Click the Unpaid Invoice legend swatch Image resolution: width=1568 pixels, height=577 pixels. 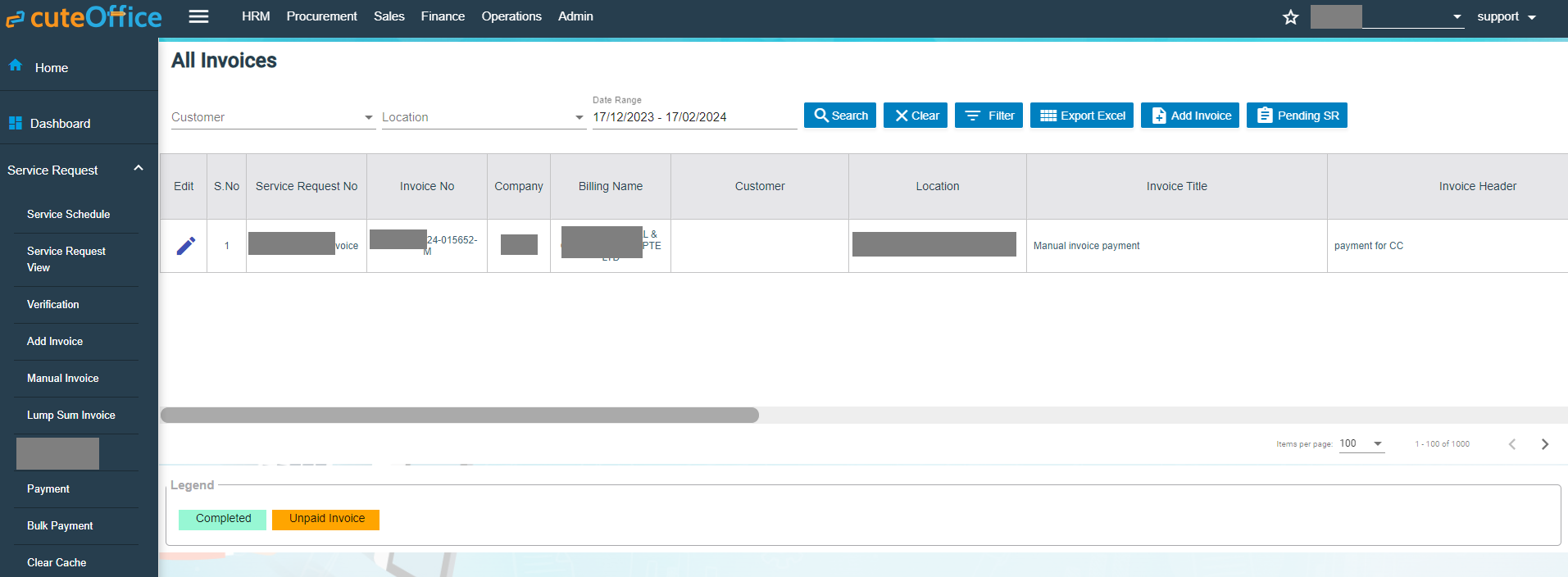pos(325,519)
